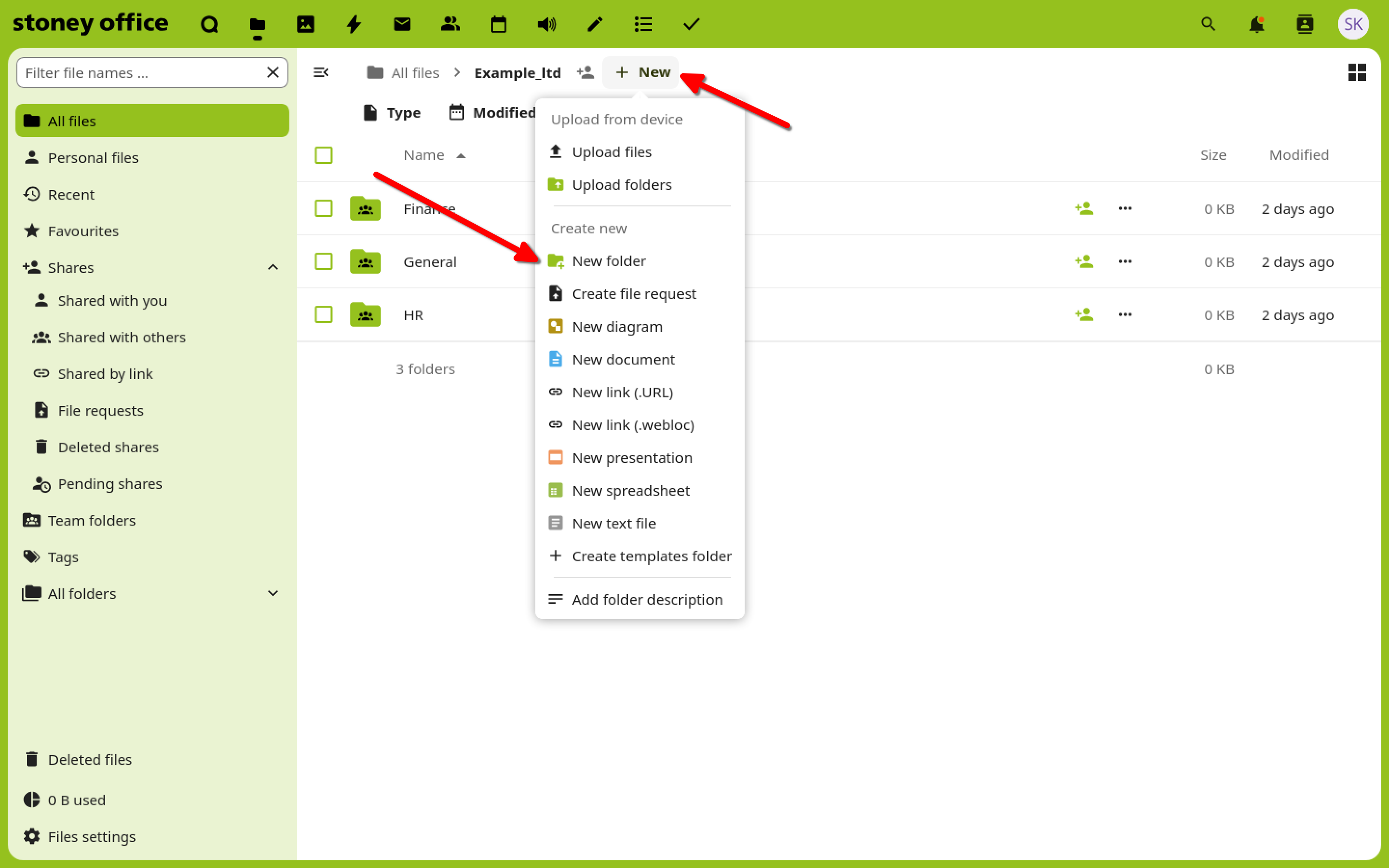Open three-dot actions menu for HR
The image size is (1389, 868).
tap(1124, 314)
